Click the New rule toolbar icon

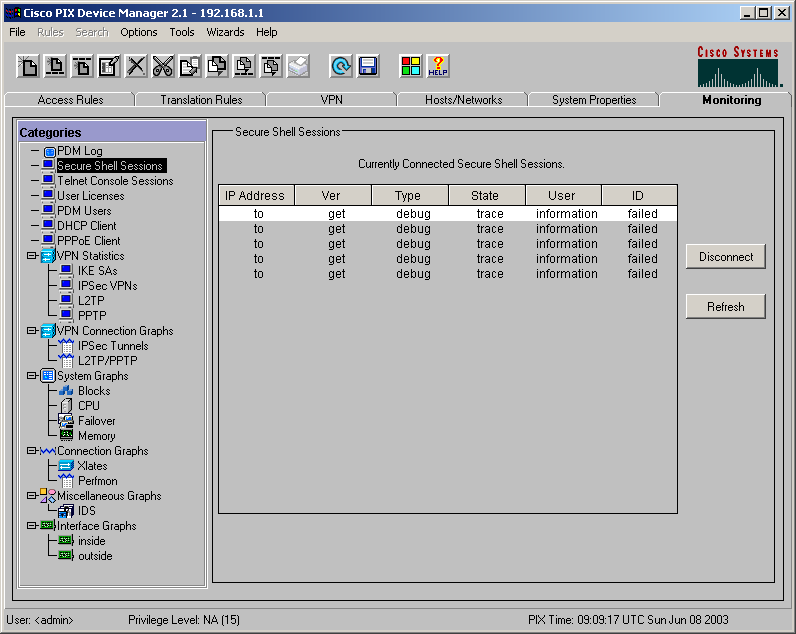point(28,66)
